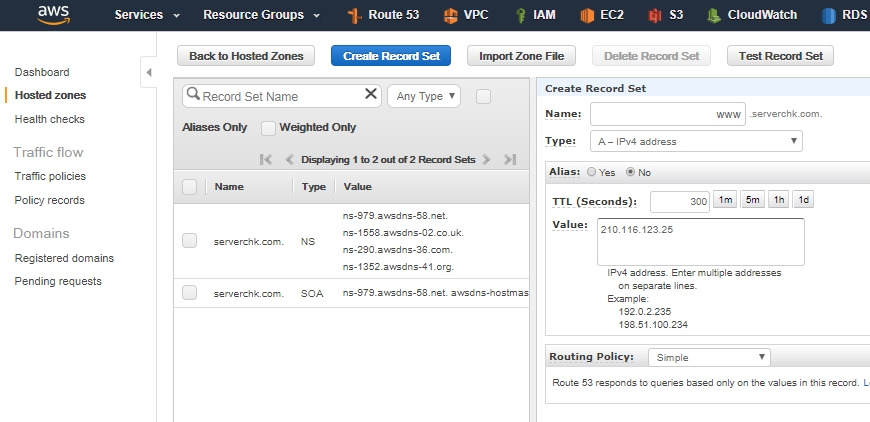Viewport: 870px width, 422px height.
Task: Select ns-1352.awsdns-41.org. value text
Action: (398, 267)
